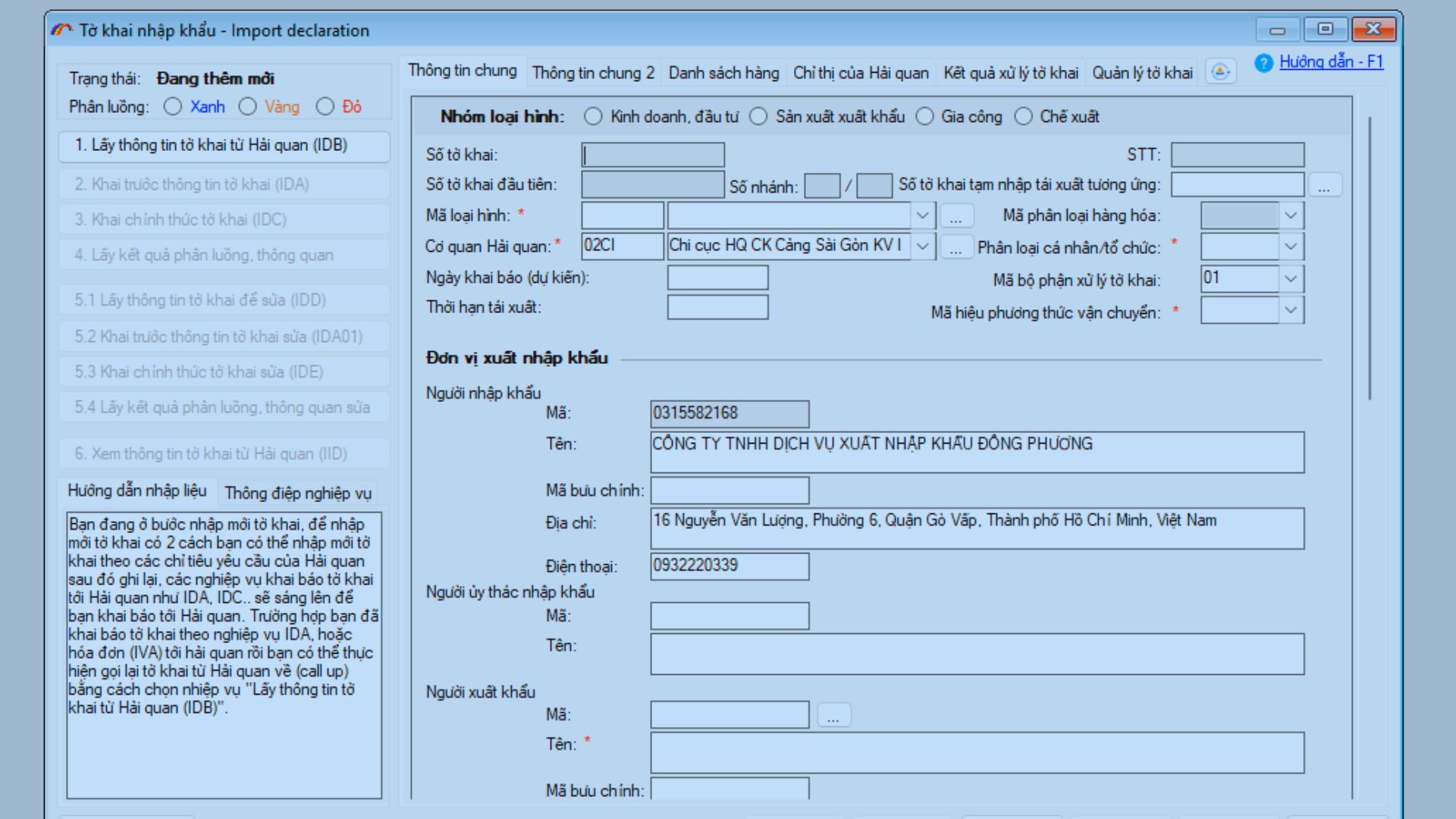
Task: Select Hướng dẫn nhập liệu tab
Action: click(x=137, y=491)
